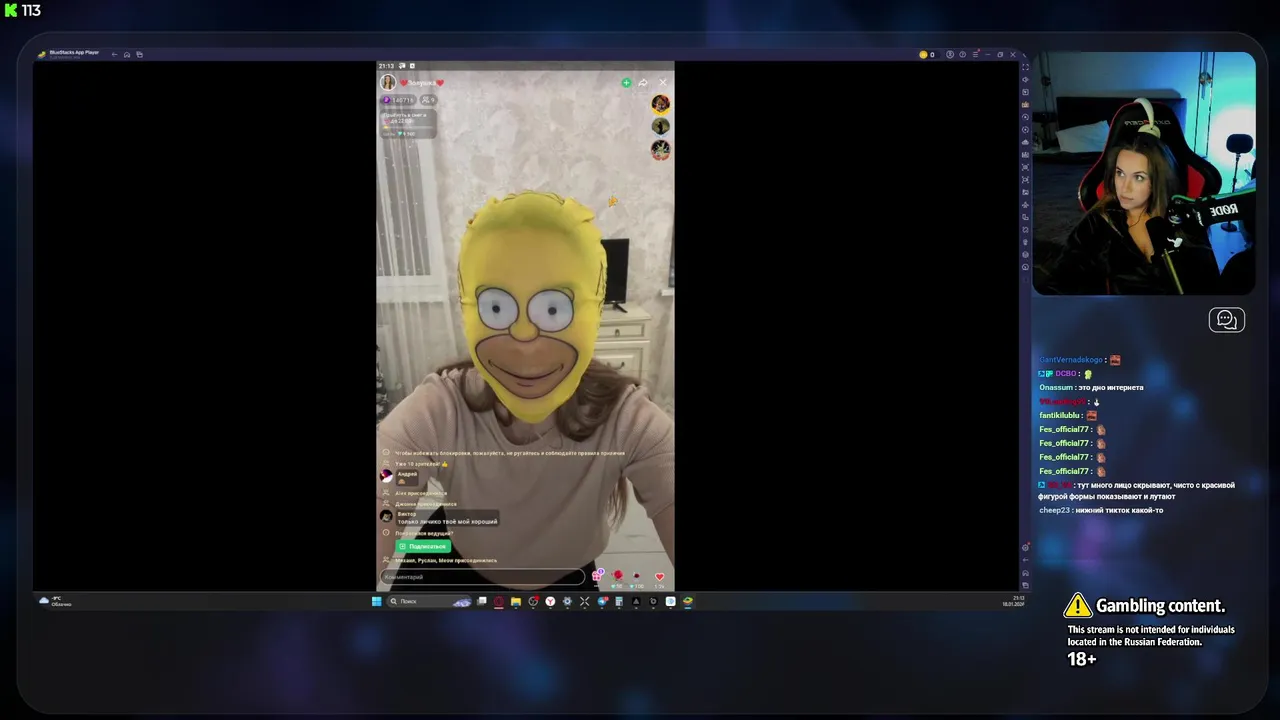Open the gift box icon
The width and height of the screenshot is (1280, 720).
[598, 575]
